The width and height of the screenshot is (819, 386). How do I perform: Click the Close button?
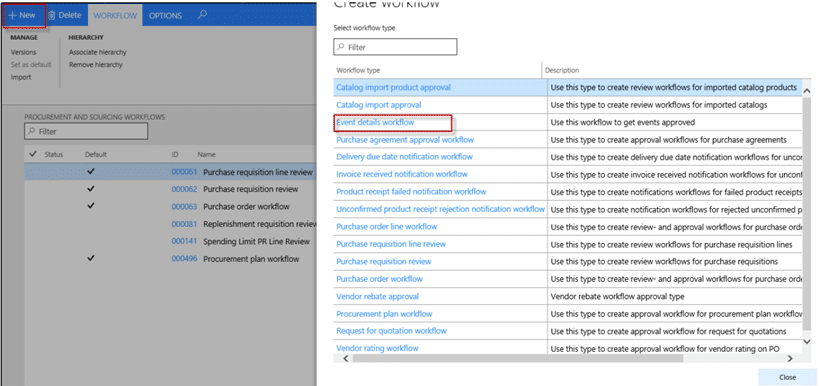pos(787,377)
